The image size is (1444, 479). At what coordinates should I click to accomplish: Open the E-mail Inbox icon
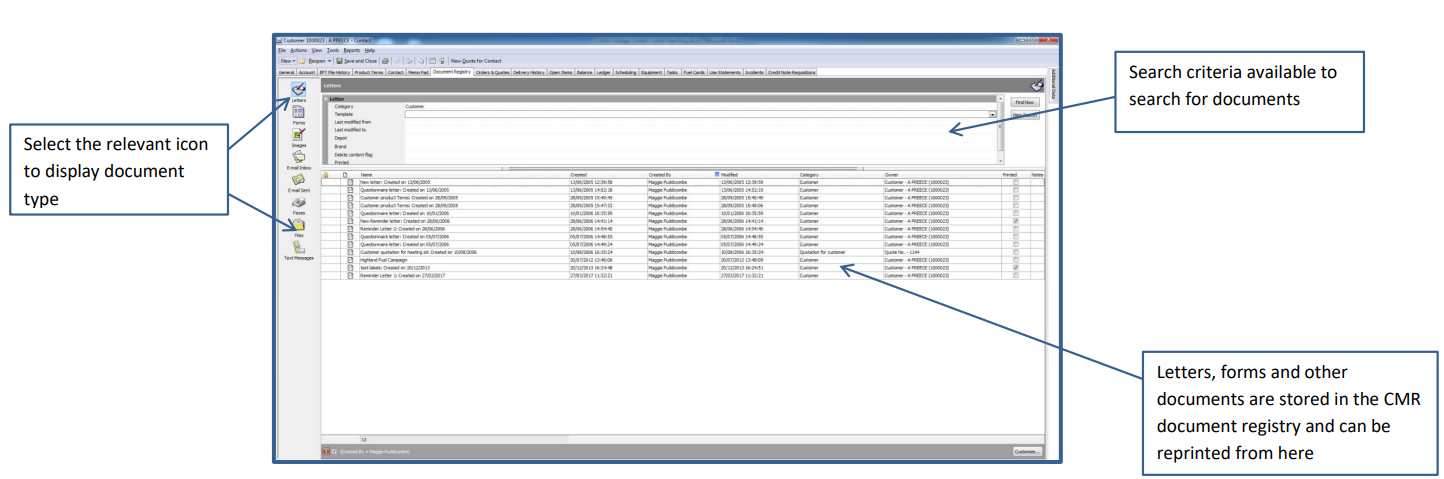tap(299, 158)
